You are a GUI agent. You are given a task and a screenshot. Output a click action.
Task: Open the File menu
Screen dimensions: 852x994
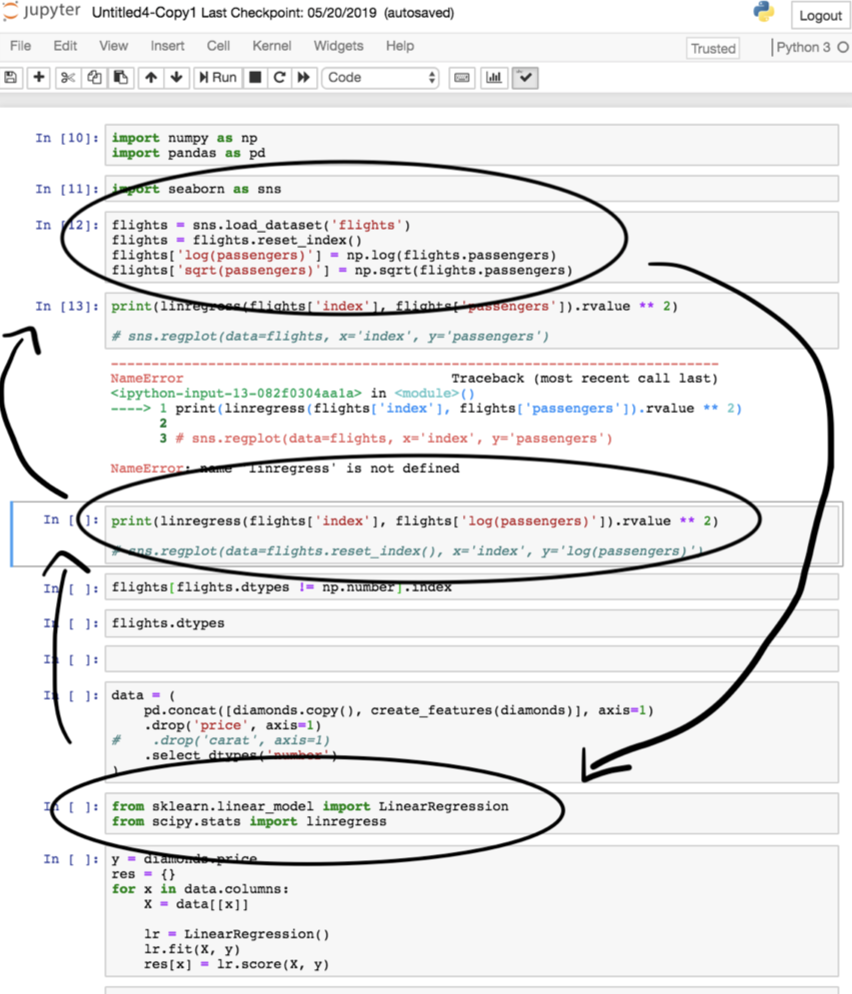(x=20, y=46)
